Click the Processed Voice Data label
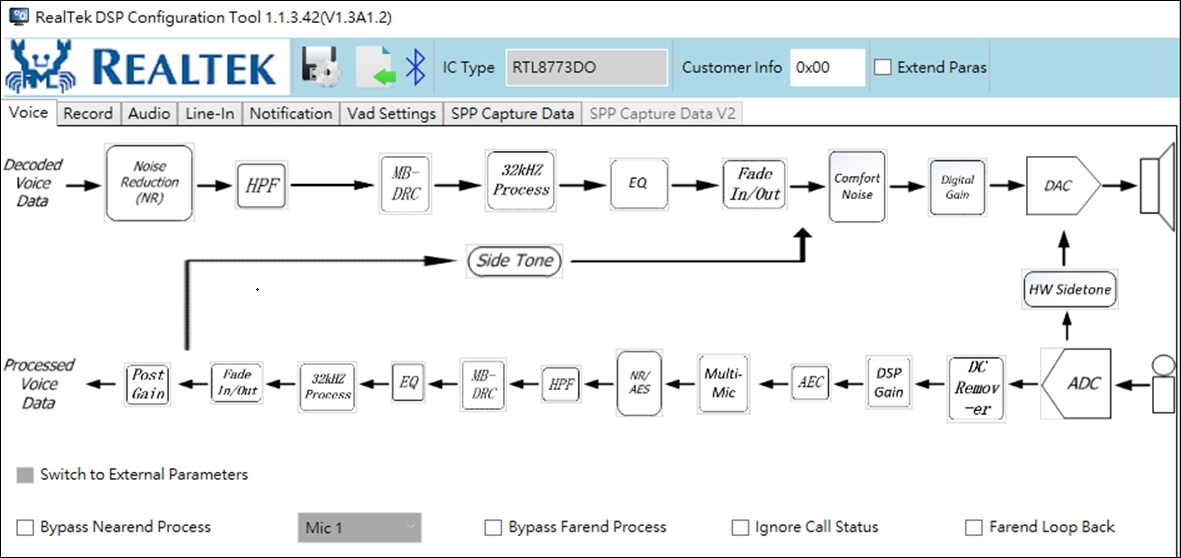Image resolution: width=1181 pixels, height=558 pixels. (x=39, y=384)
